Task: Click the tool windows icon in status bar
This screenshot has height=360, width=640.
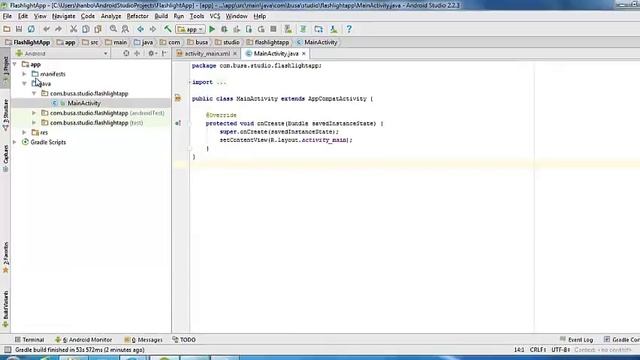Action: point(7,350)
